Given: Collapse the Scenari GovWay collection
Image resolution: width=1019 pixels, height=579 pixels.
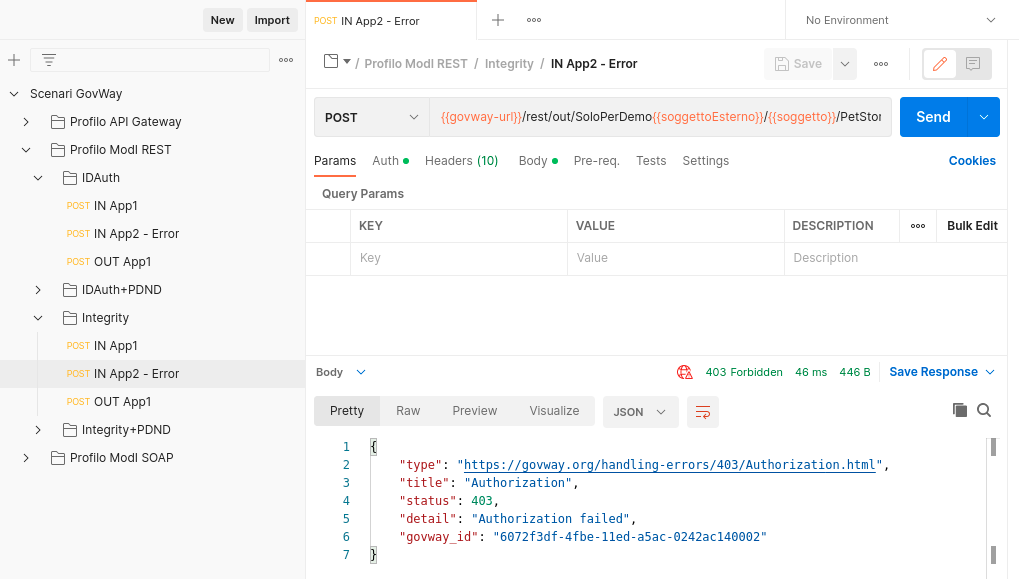Looking at the screenshot, I should coord(14,94).
